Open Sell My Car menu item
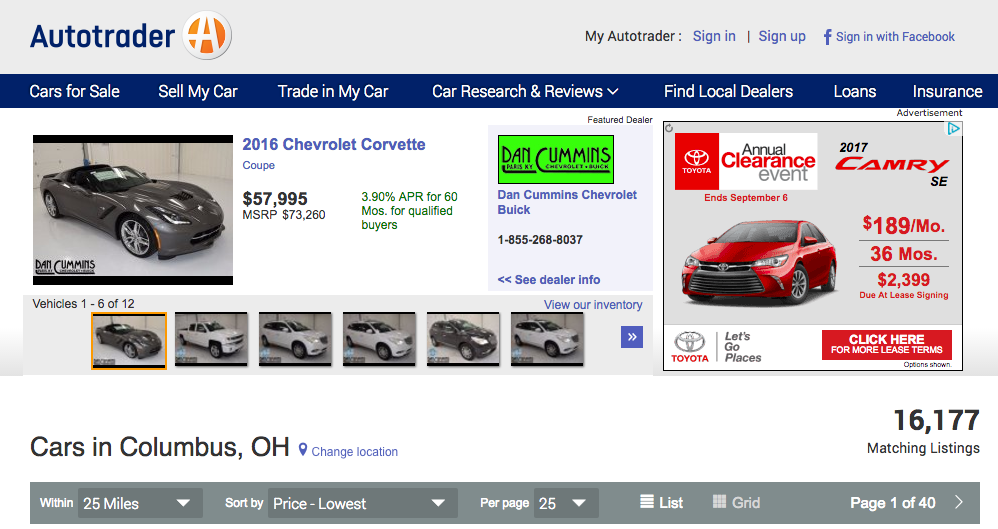Image resolution: width=998 pixels, height=529 pixels. click(198, 91)
